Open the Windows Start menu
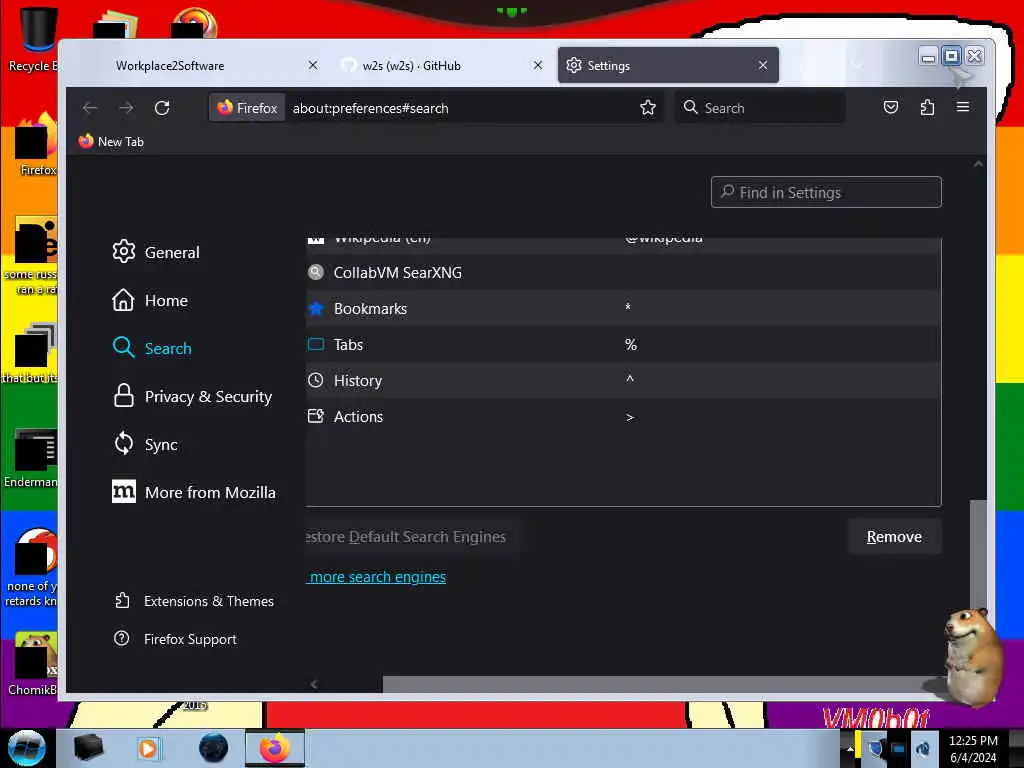Image resolution: width=1024 pixels, height=768 pixels. coord(27,748)
